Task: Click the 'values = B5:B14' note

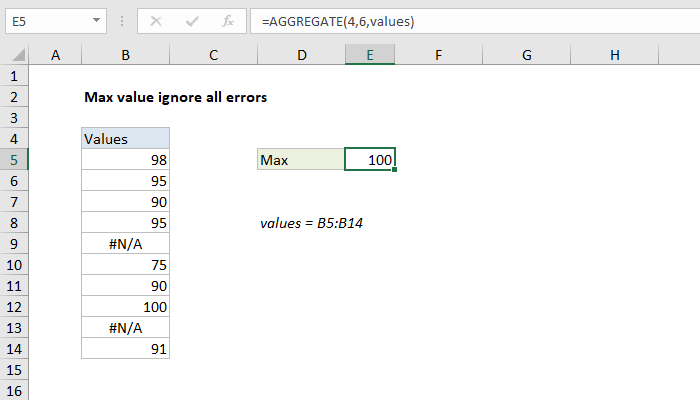Action: (x=312, y=223)
